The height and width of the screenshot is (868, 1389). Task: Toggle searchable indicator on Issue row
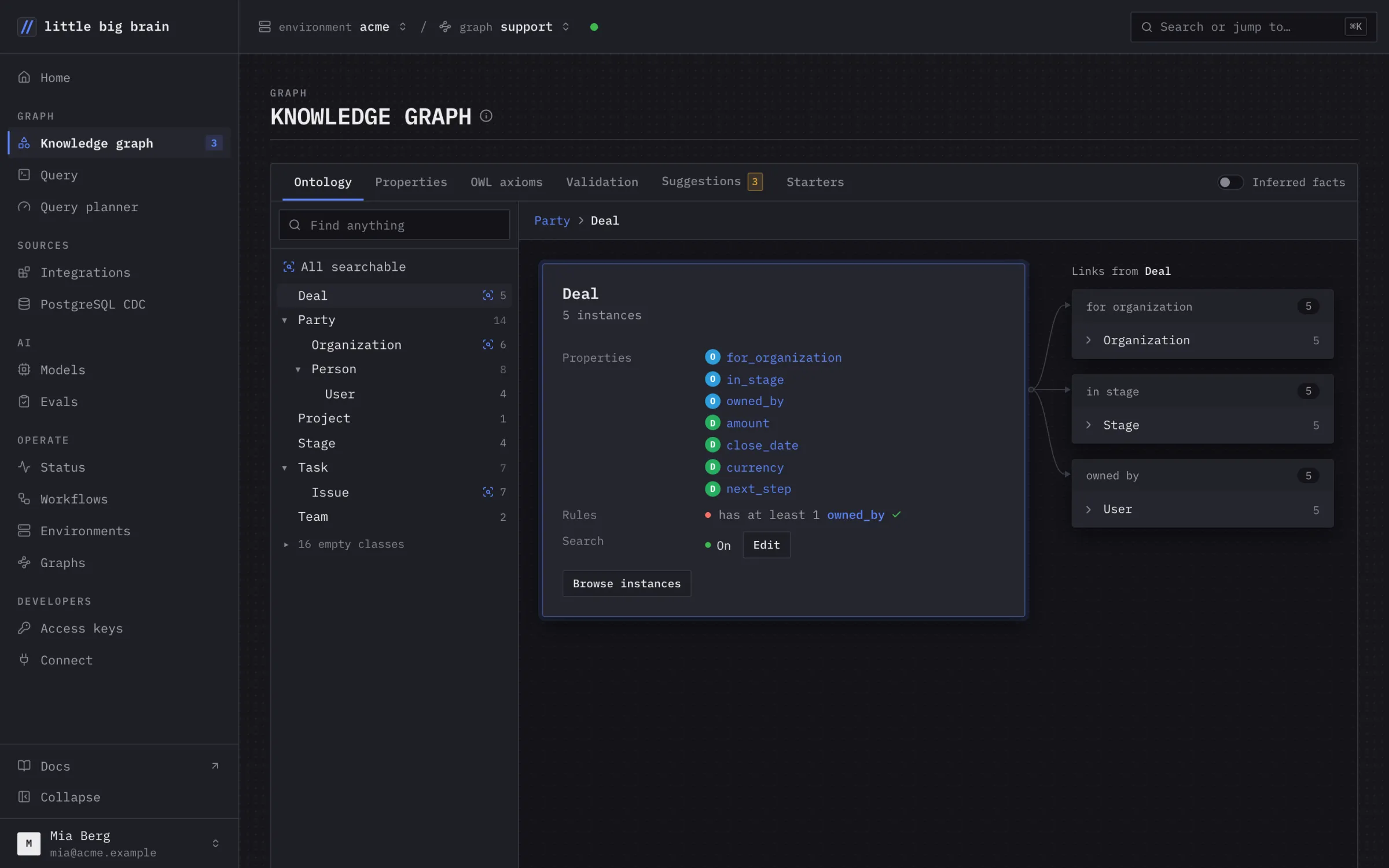pyautogui.click(x=488, y=492)
